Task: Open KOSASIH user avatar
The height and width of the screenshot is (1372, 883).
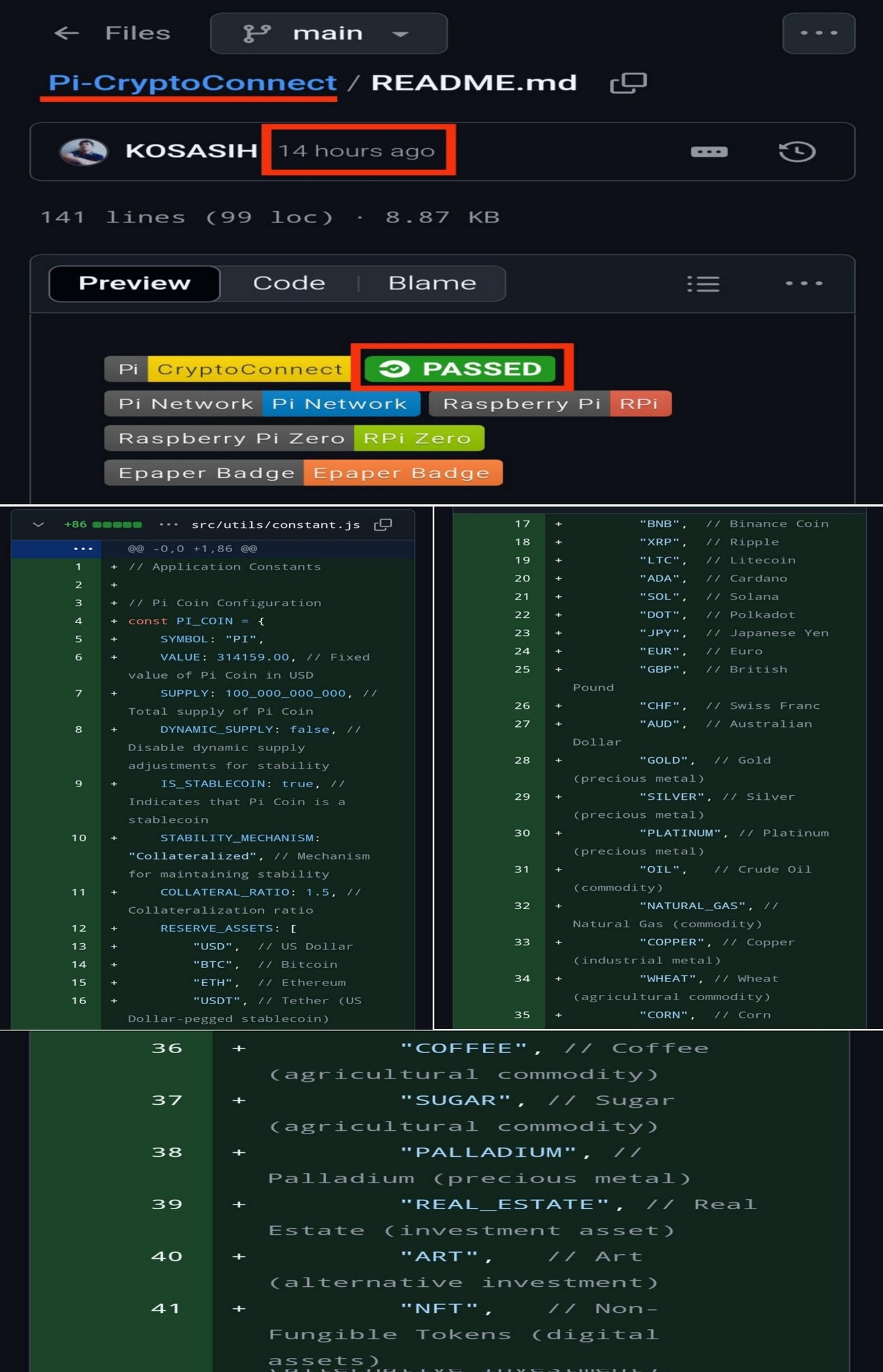Action: tap(83, 151)
